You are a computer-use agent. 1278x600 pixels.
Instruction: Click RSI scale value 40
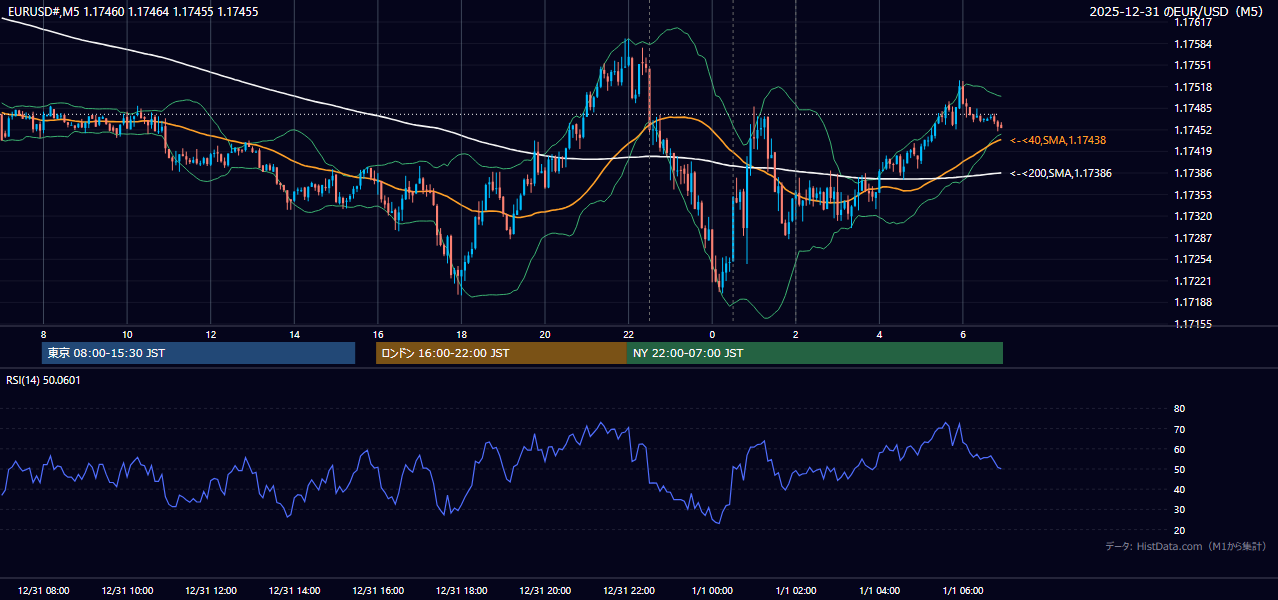click(x=1179, y=490)
